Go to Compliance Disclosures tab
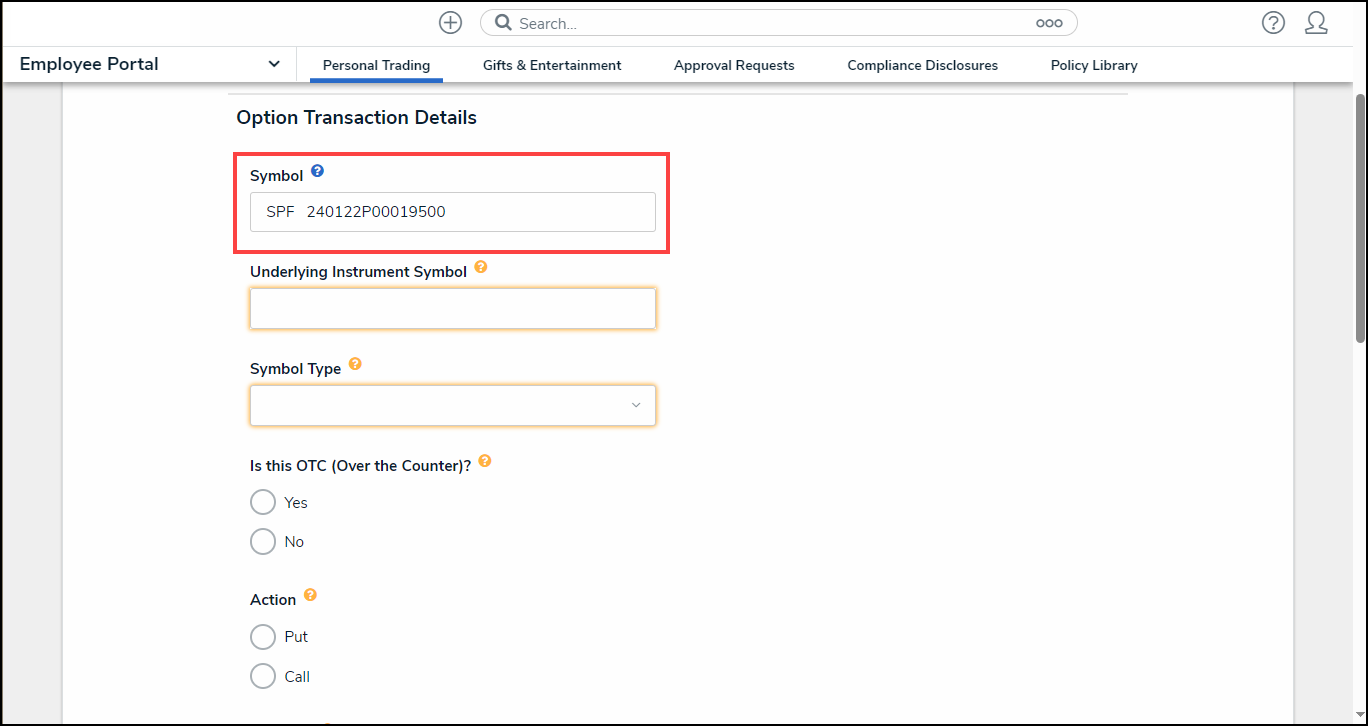The height and width of the screenshot is (726, 1368). [922, 65]
